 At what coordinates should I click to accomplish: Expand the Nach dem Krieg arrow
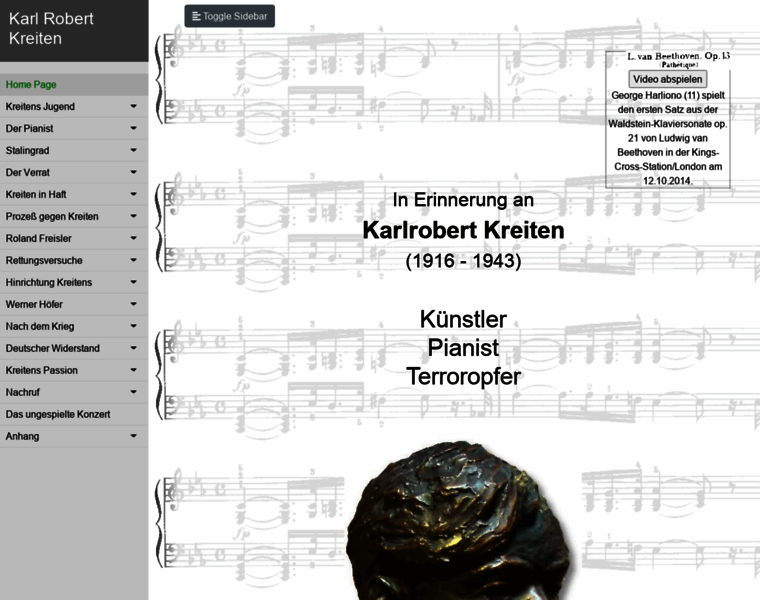tap(133, 326)
